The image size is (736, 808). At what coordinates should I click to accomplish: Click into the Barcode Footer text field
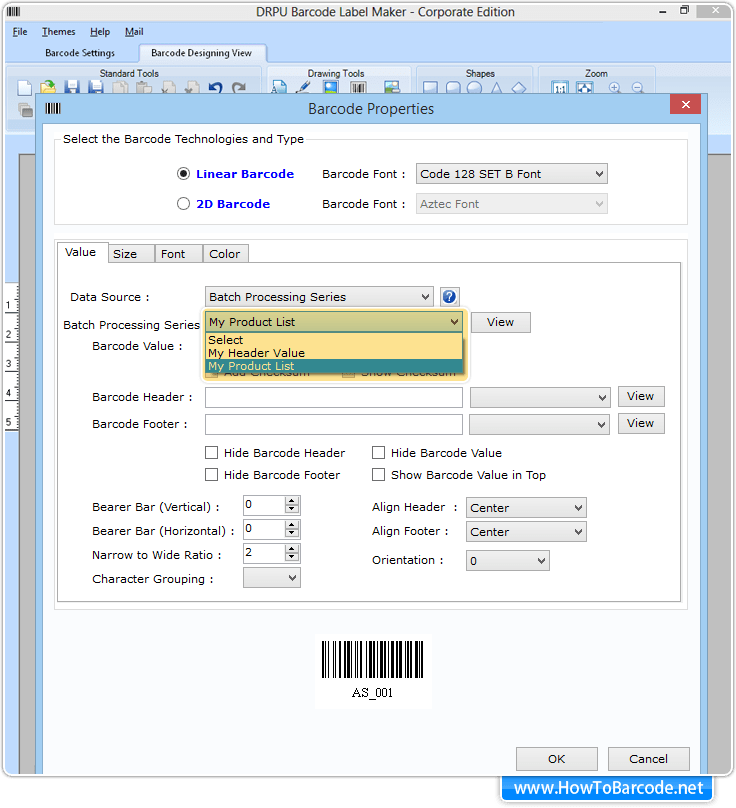pyautogui.click(x=334, y=425)
